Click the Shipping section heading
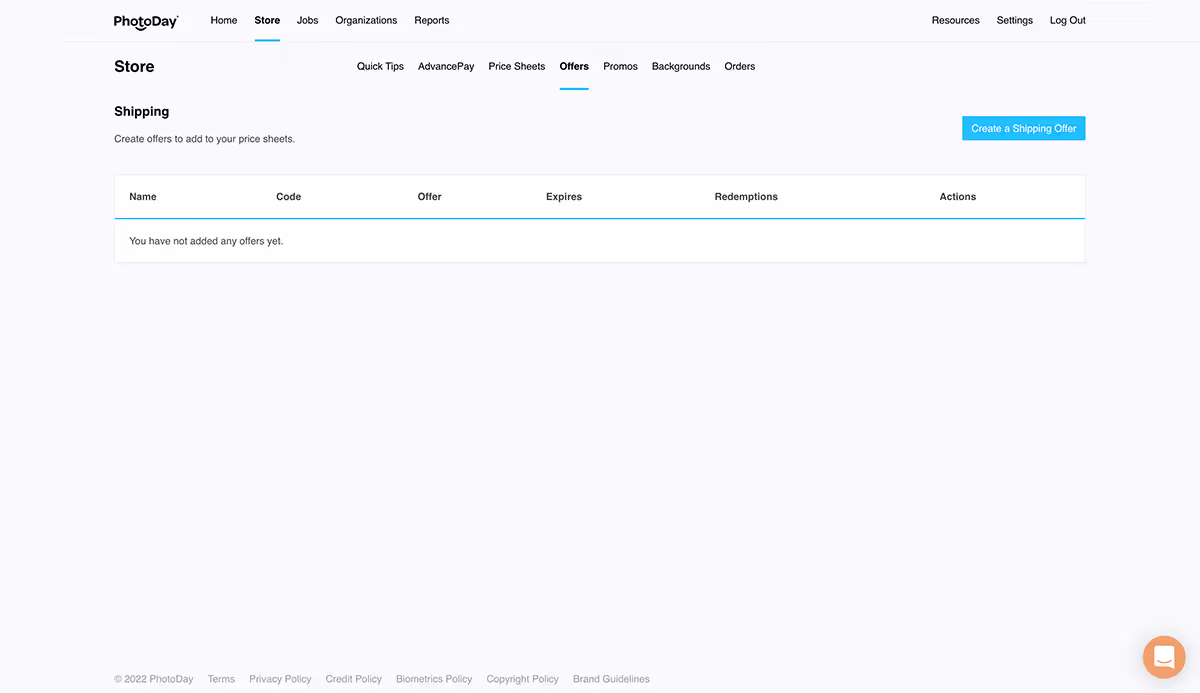 [142, 112]
